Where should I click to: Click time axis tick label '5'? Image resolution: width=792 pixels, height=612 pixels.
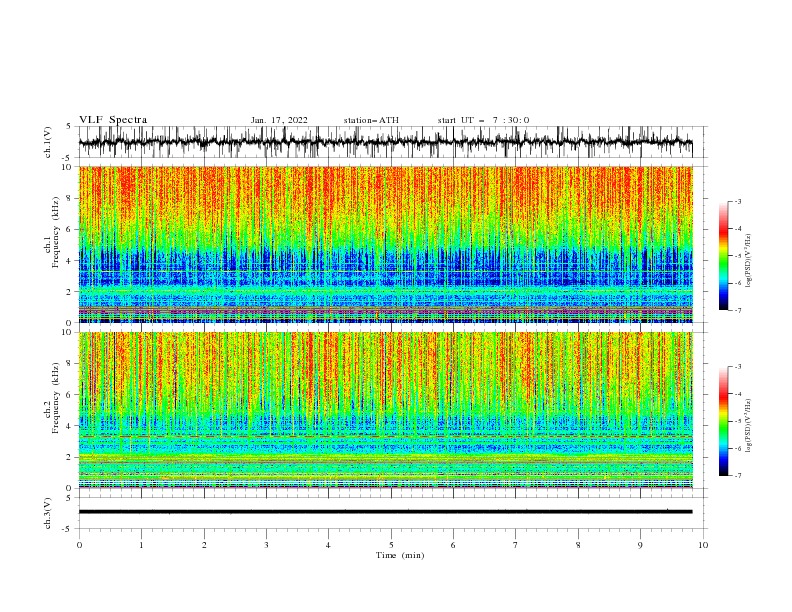pos(391,545)
